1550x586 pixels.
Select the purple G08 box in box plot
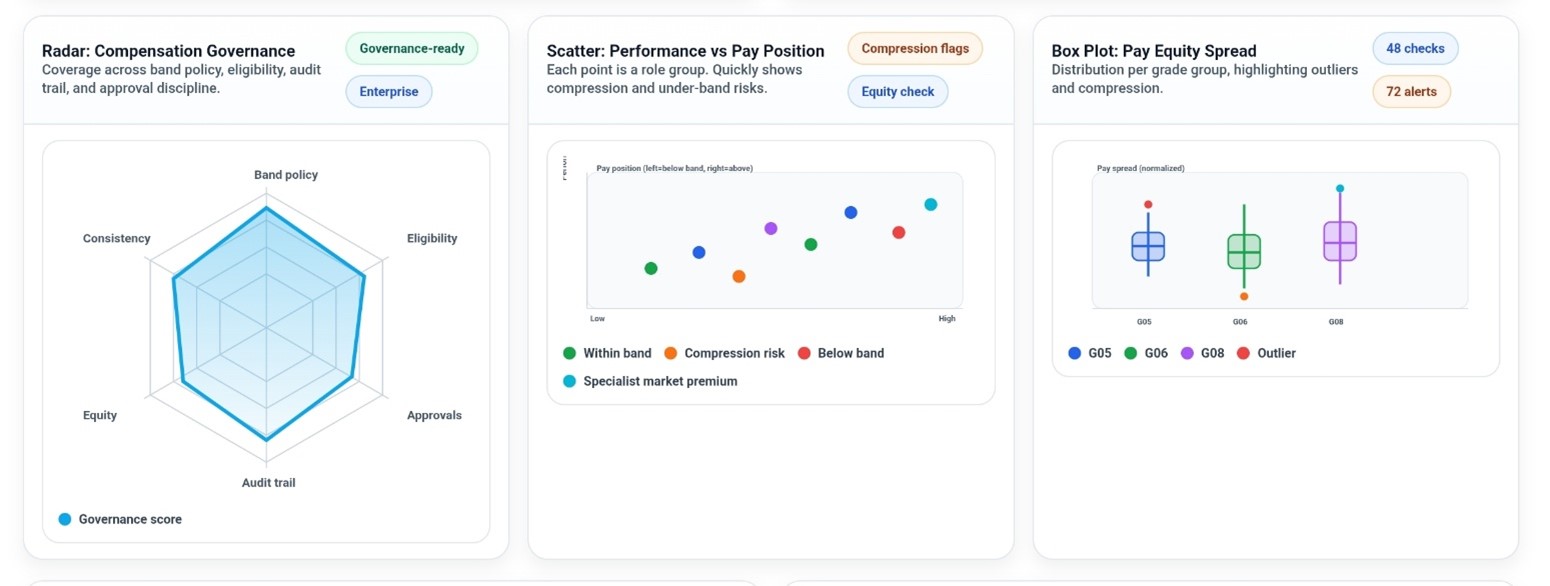(x=1340, y=241)
